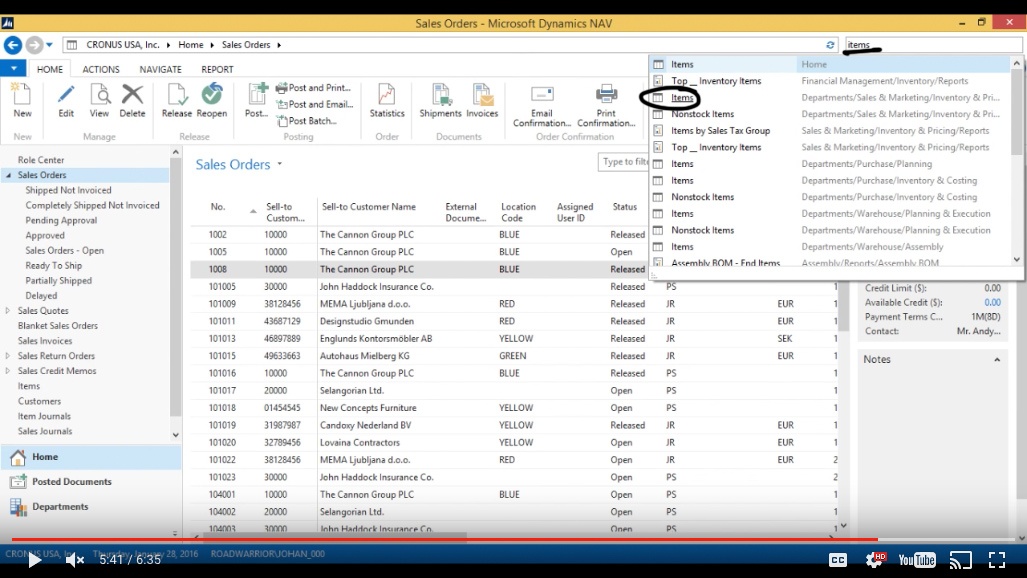Open Top Inventory Items under Financial Management
This screenshot has width=1027, height=578.
tap(830, 81)
